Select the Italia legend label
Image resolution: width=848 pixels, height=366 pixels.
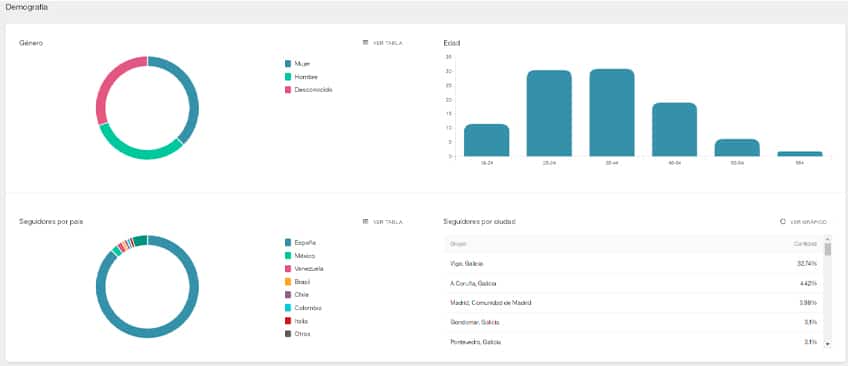[x=302, y=321]
